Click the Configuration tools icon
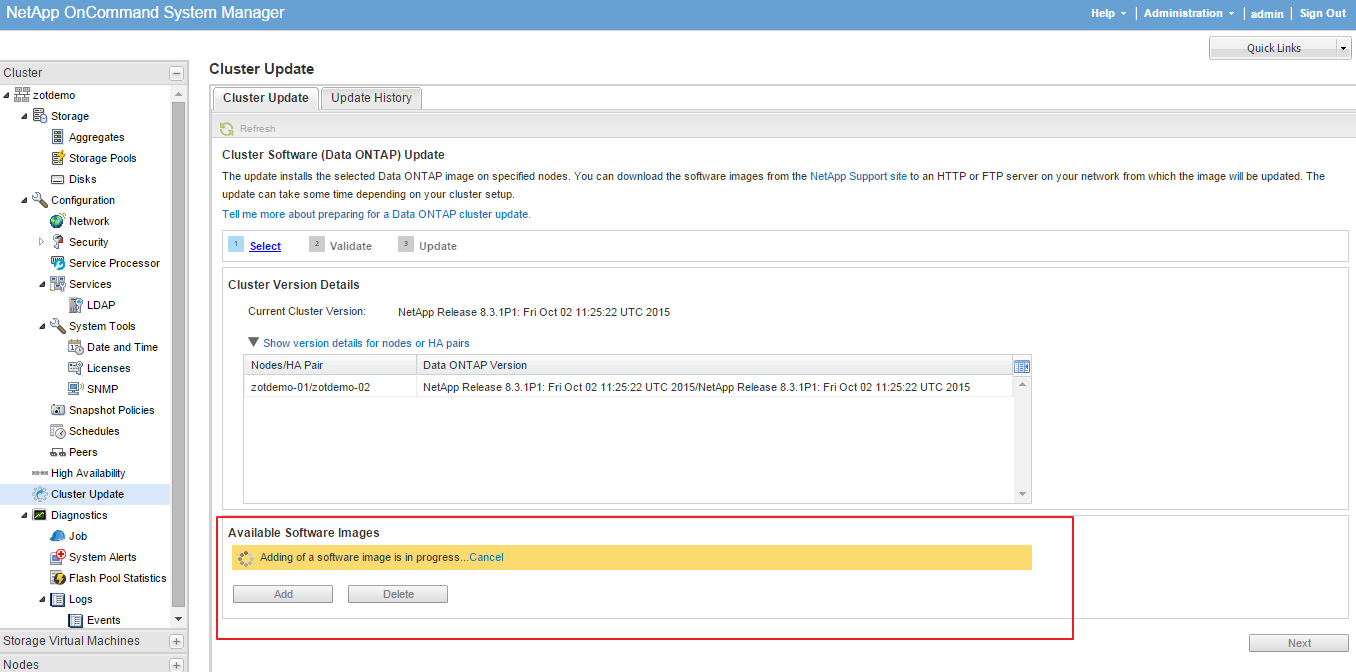 [x=40, y=200]
